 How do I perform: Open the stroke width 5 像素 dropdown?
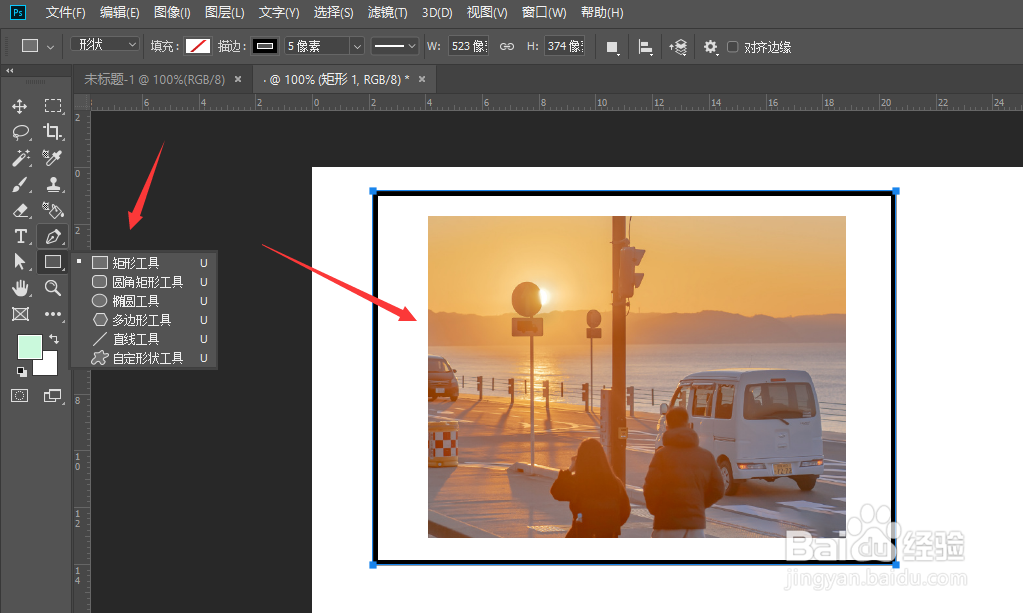(x=357, y=46)
